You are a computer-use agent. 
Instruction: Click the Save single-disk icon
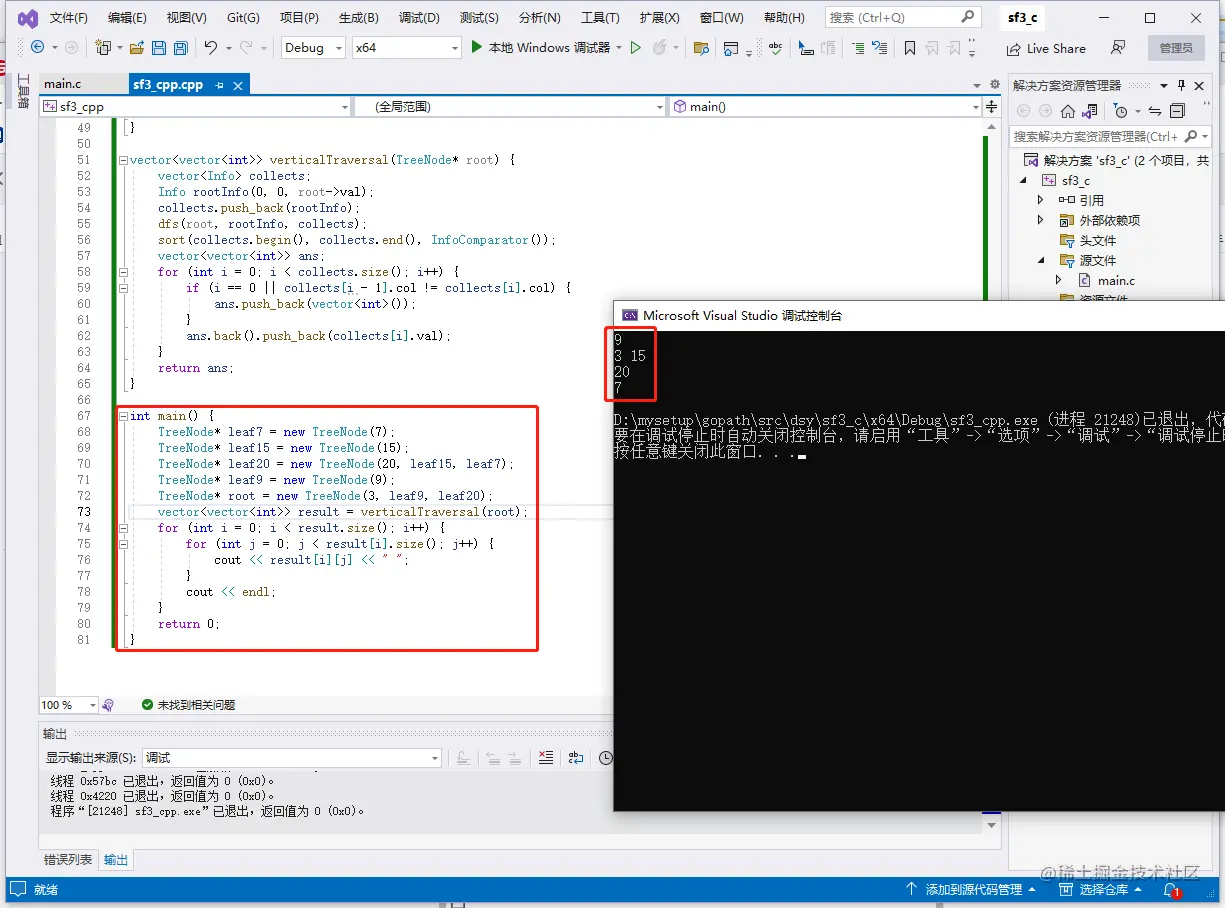click(x=158, y=47)
